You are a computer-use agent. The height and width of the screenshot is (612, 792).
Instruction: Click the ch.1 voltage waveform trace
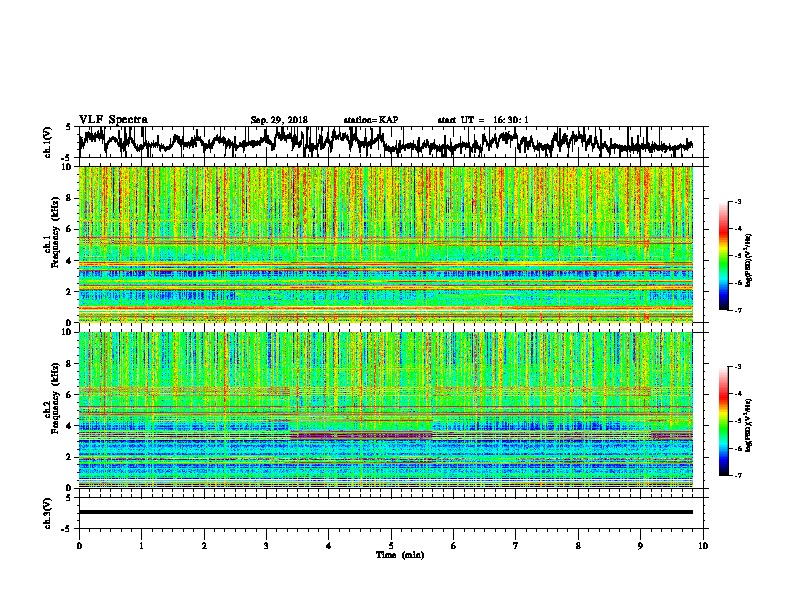[385, 142]
